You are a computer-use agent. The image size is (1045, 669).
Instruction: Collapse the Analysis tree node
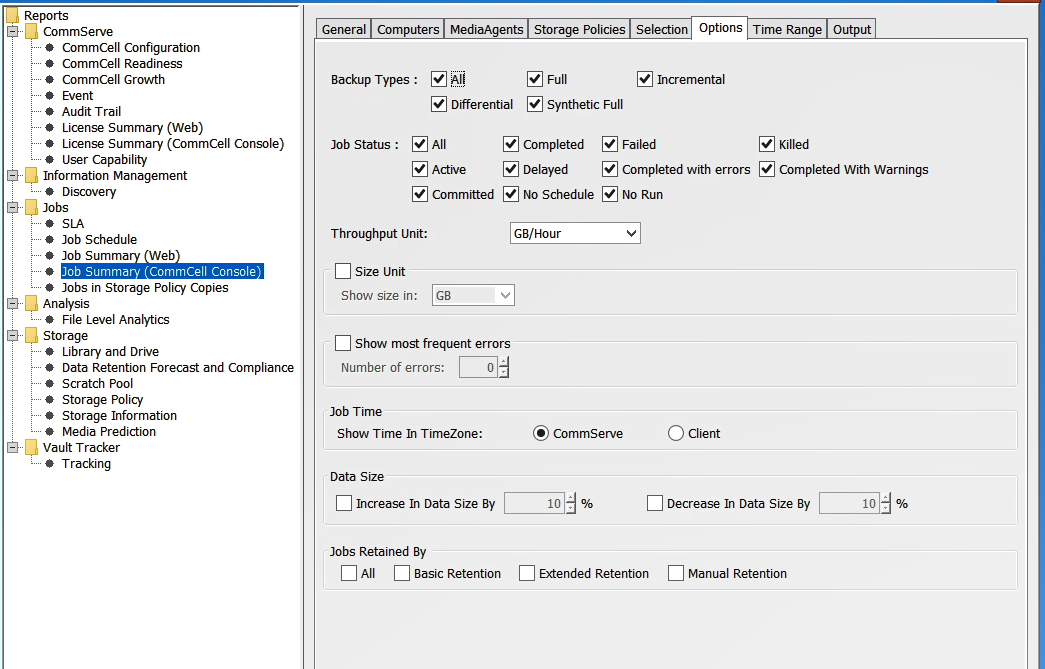tap(12, 303)
